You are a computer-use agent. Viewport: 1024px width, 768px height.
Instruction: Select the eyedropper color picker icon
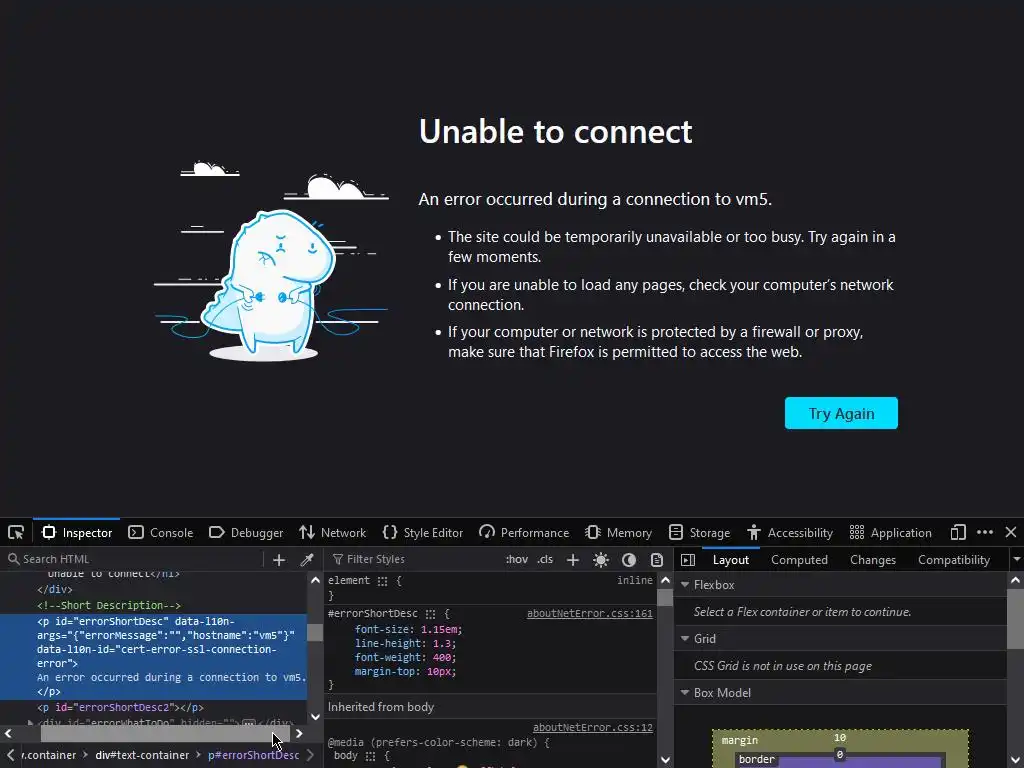pos(307,560)
